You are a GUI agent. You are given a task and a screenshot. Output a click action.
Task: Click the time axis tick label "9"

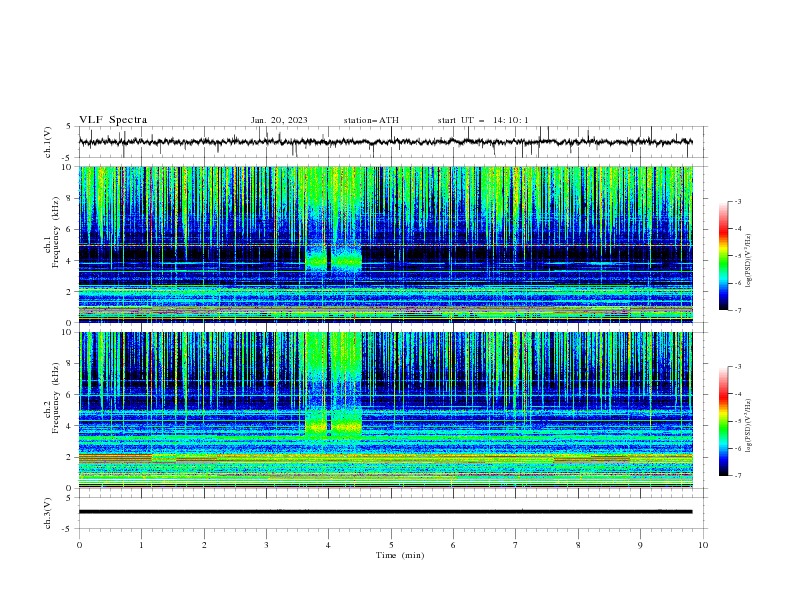[640, 545]
